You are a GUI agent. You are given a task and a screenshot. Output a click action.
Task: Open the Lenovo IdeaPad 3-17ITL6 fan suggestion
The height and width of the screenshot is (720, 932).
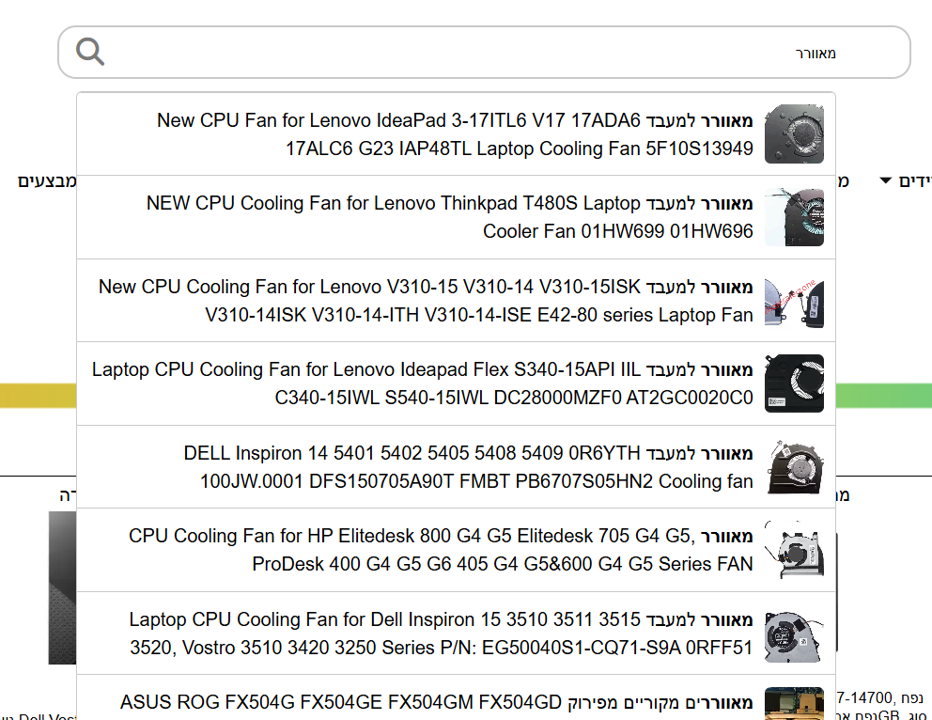[456, 134]
